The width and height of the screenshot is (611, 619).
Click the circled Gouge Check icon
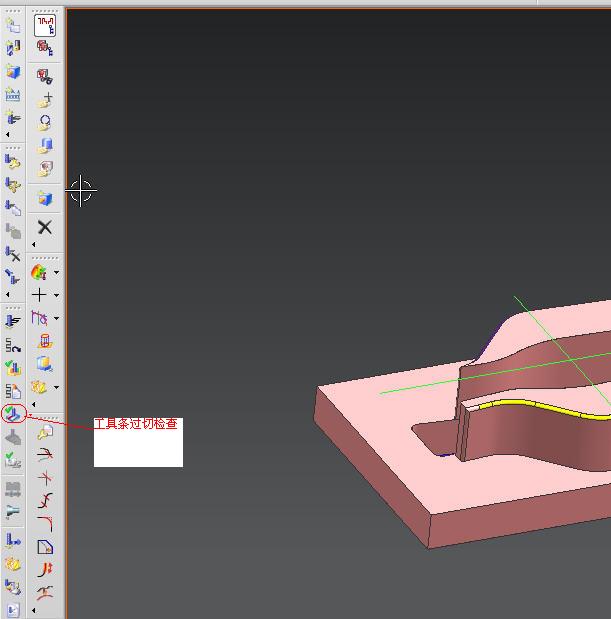14,414
